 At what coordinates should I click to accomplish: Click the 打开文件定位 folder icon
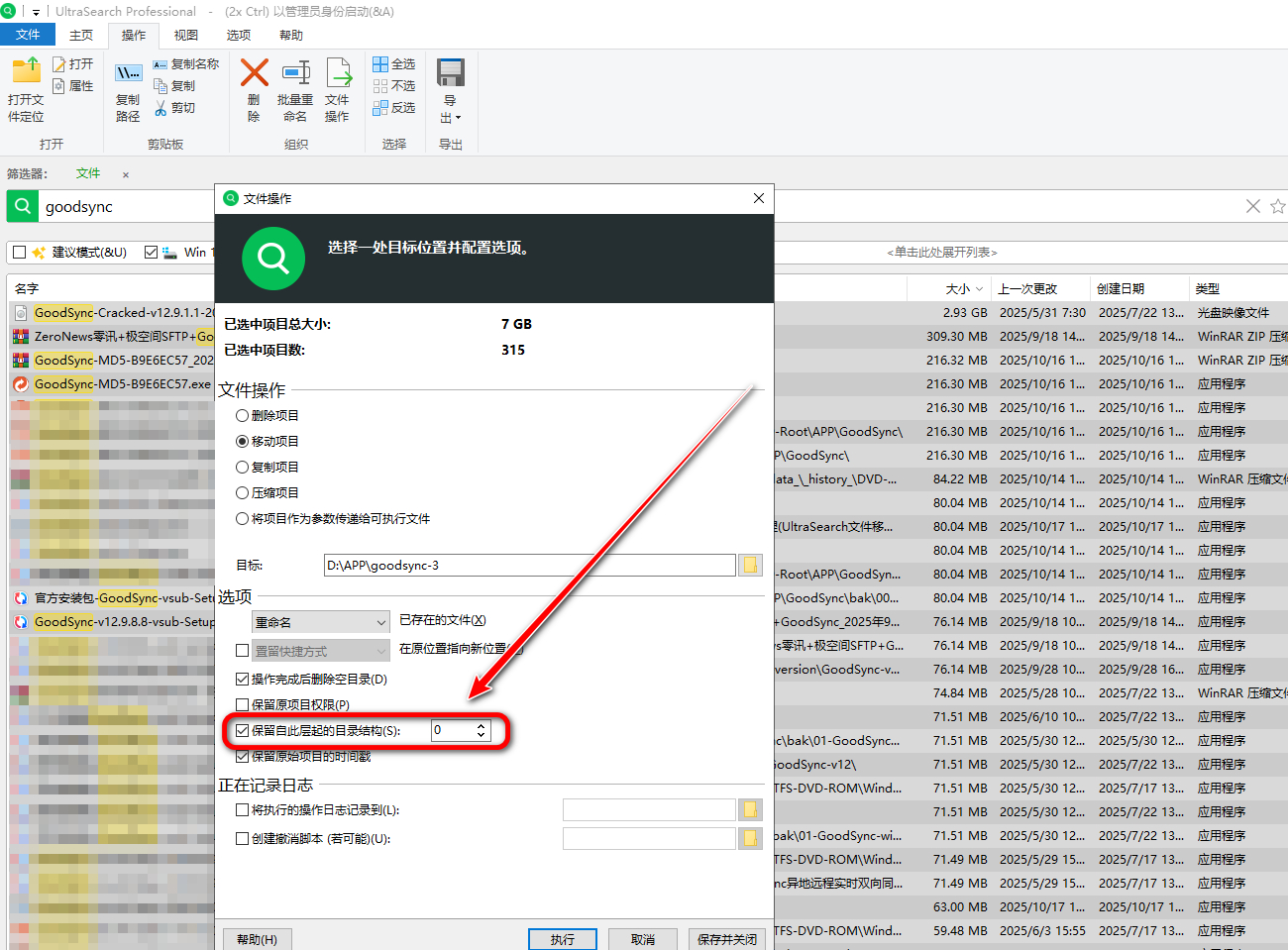click(x=27, y=71)
